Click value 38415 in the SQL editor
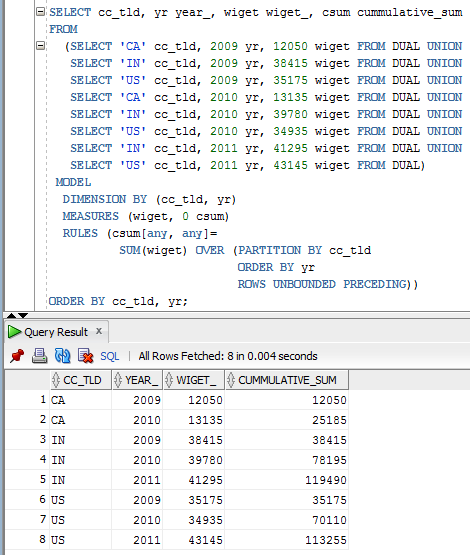Viewport: 470px width, 555px height. (290, 63)
